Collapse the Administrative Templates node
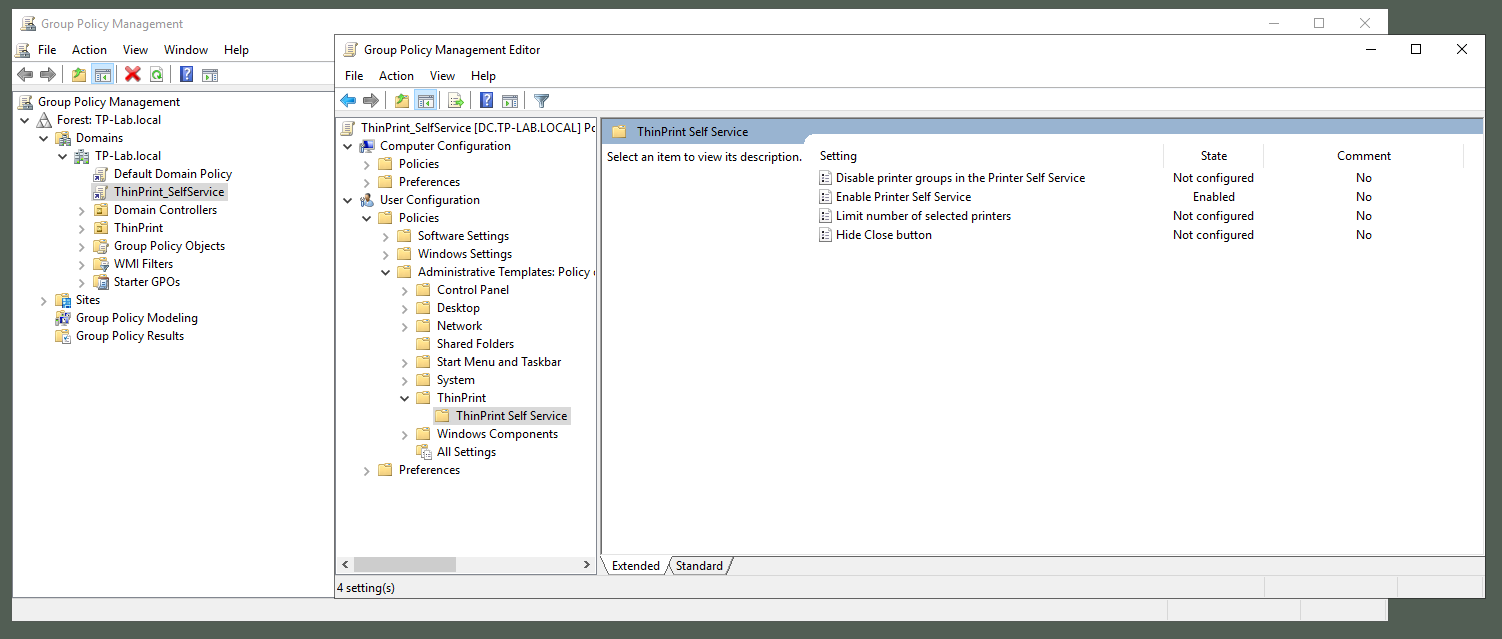Image resolution: width=1502 pixels, height=639 pixels. 386,272
